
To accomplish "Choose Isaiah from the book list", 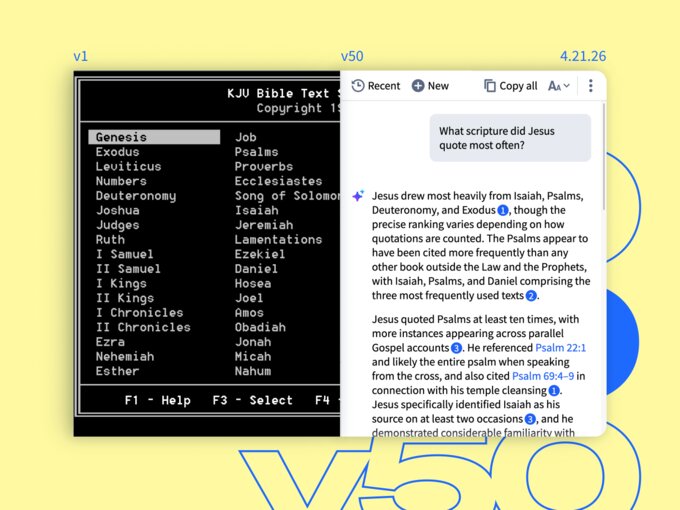I will pyautogui.click(x=257, y=210).
